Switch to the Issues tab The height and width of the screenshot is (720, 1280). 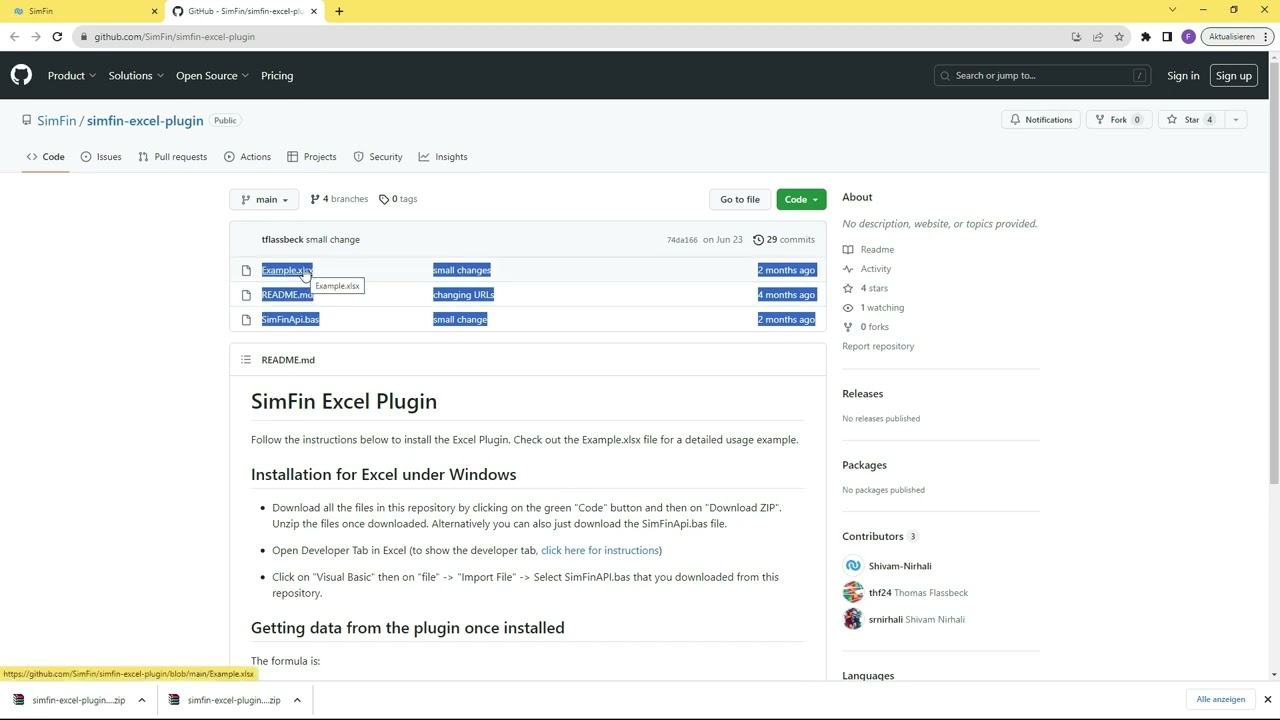101,157
